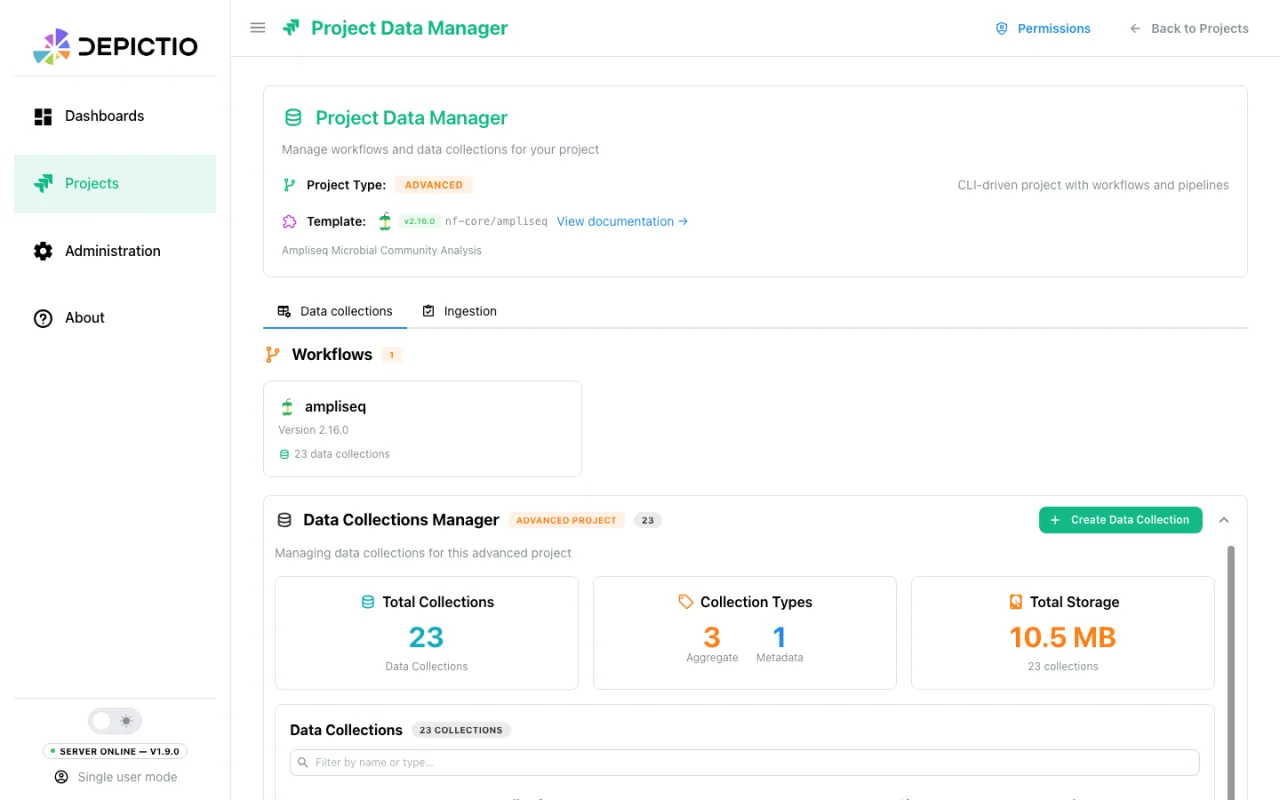
Task: Click the Template puzzle icon
Action: pos(290,222)
